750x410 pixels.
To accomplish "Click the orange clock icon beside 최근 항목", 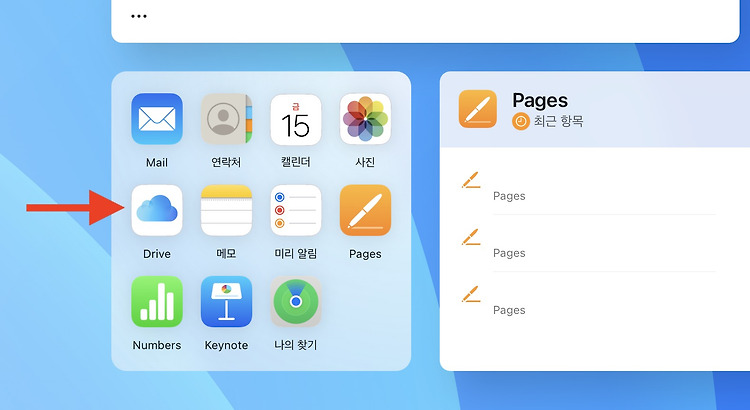I will pyautogui.click(x=520, y=122).
